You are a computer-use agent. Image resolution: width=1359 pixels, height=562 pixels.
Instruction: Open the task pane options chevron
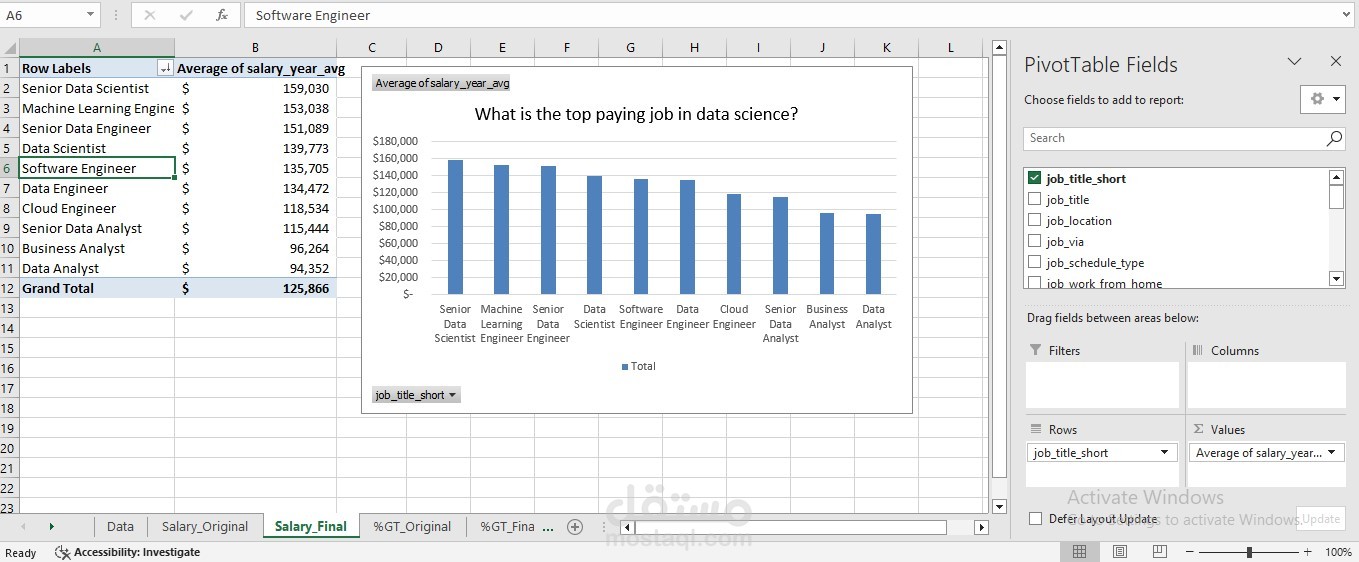click(x=1294, y=62)
